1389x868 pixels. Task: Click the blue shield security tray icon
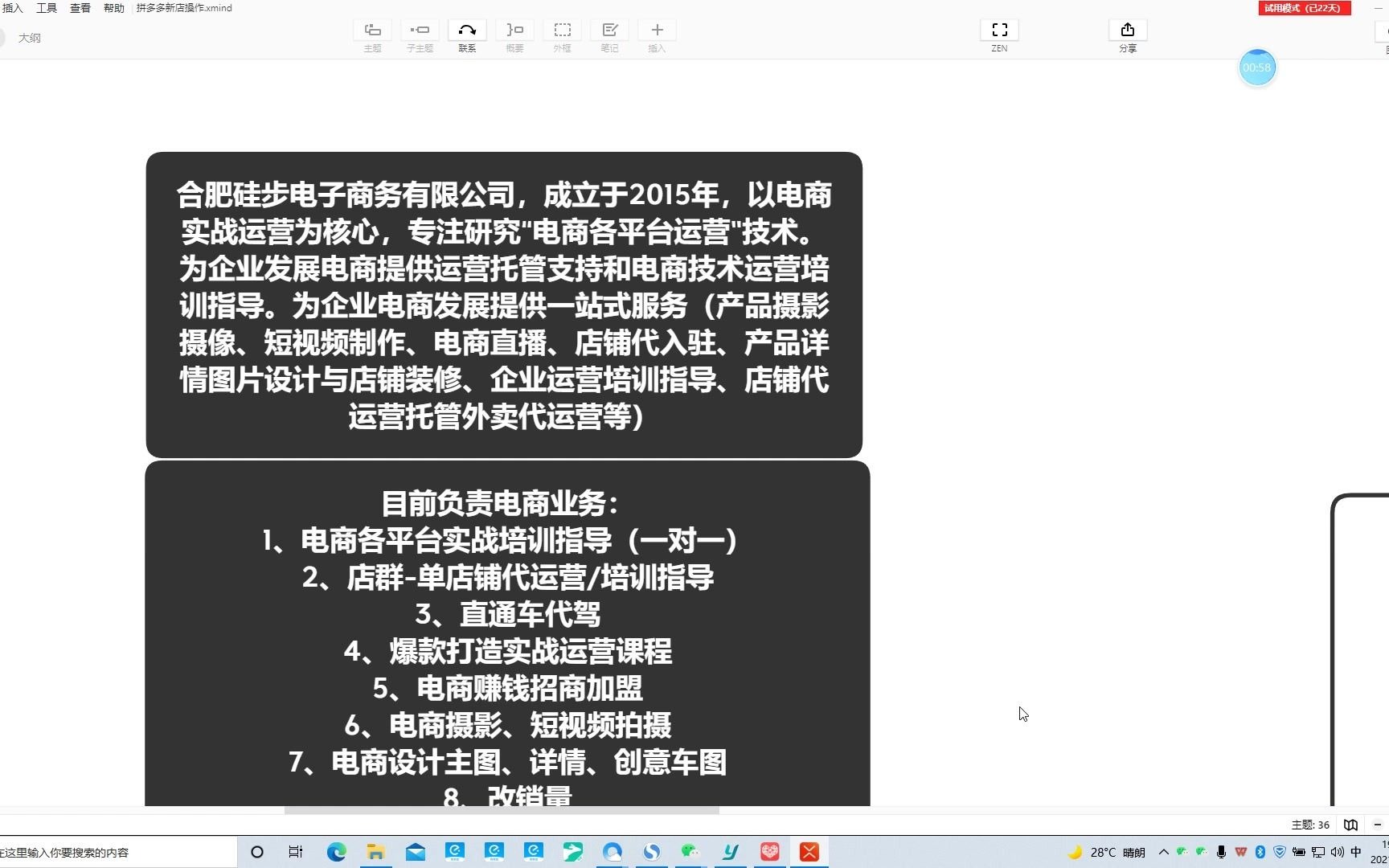pyautogui.click(x=1280, y=852)
